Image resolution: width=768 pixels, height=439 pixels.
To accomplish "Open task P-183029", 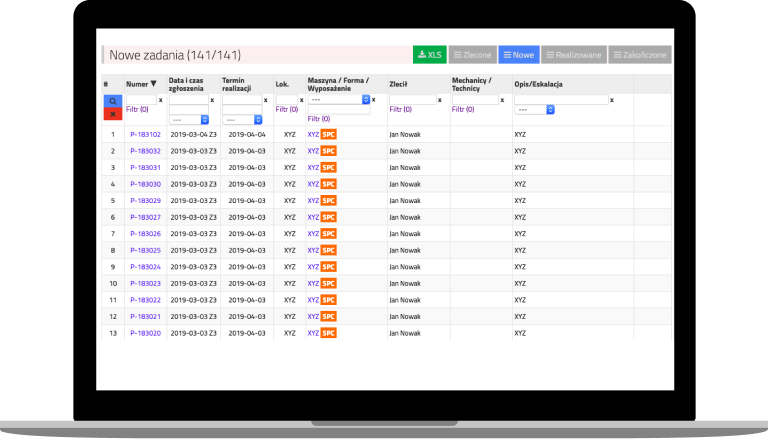I will (x=145, y=200).
